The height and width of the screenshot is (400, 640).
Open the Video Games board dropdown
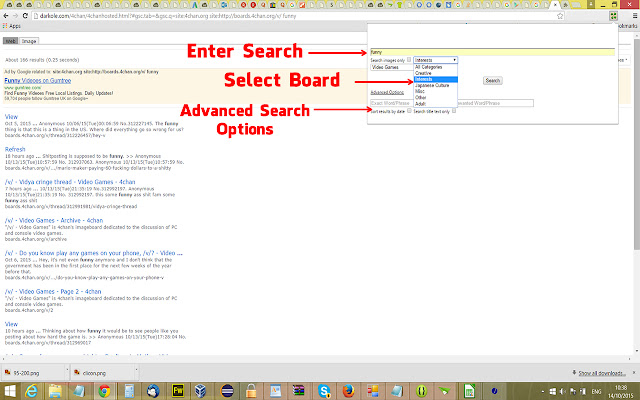pyautogui.click(x=392, y=67)
